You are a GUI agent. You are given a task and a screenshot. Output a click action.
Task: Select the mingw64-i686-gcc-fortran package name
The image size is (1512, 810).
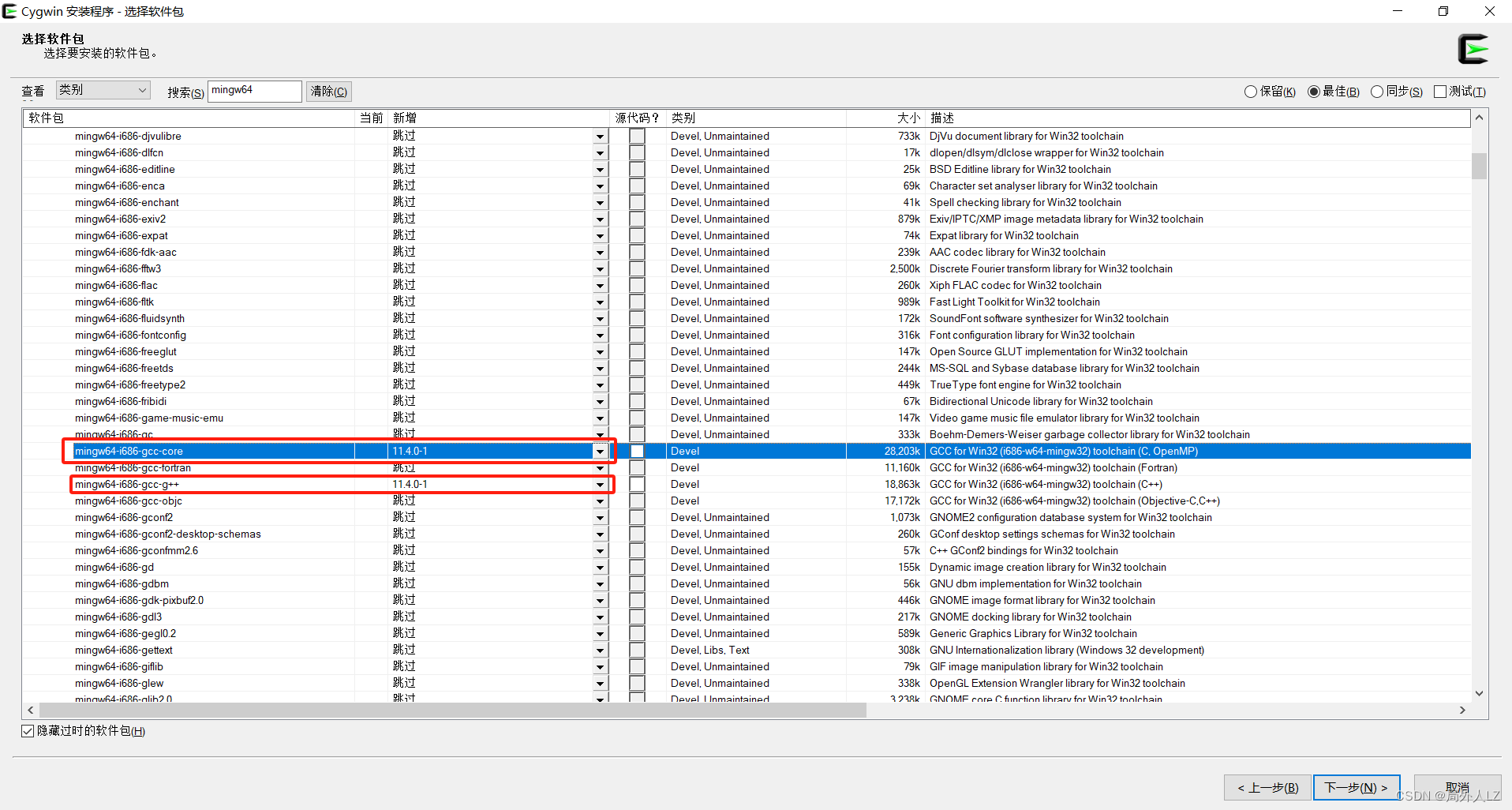[133, 468]
